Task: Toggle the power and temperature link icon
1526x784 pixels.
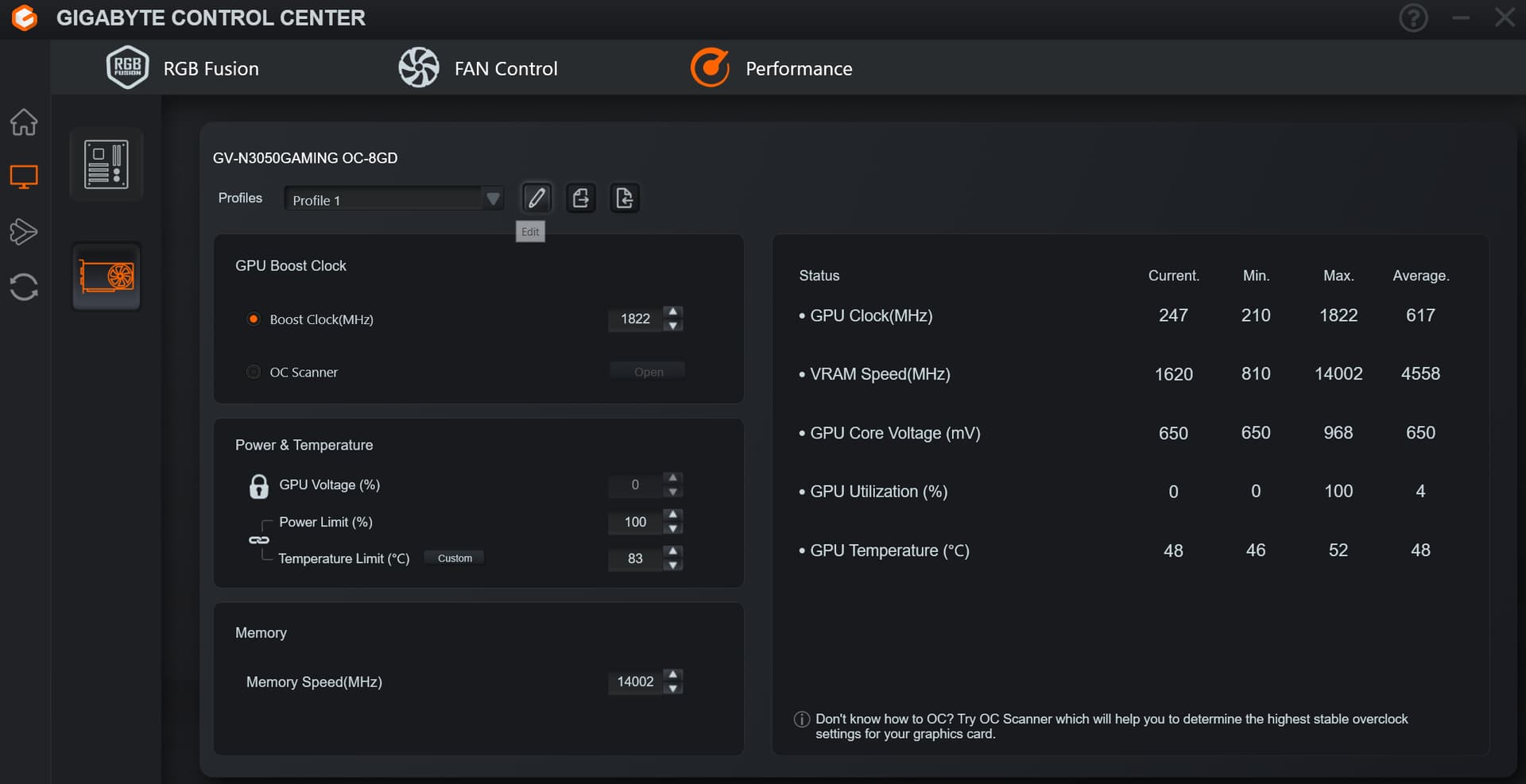Action: 259,540
